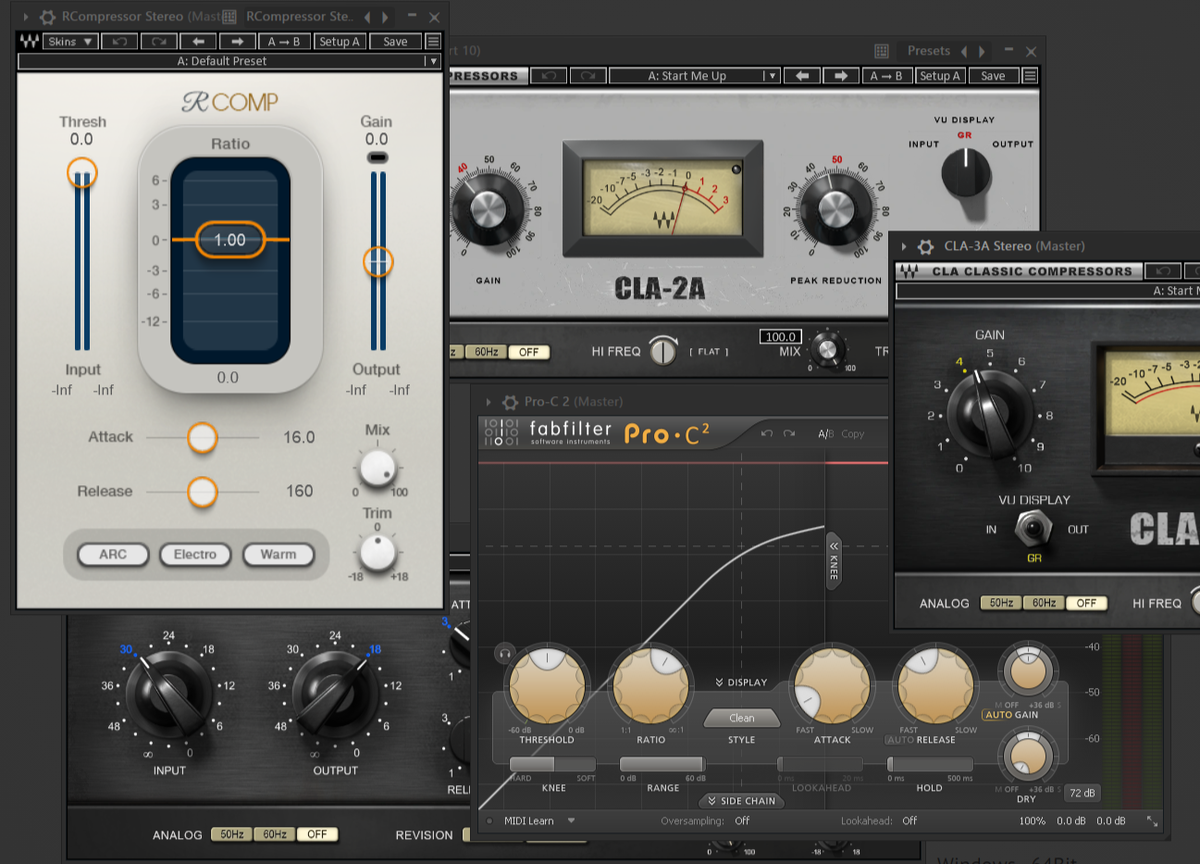The height and width of the screenshot is (864, 1200).
Task: Click the fabfilter logo icon
Action: 500,433
